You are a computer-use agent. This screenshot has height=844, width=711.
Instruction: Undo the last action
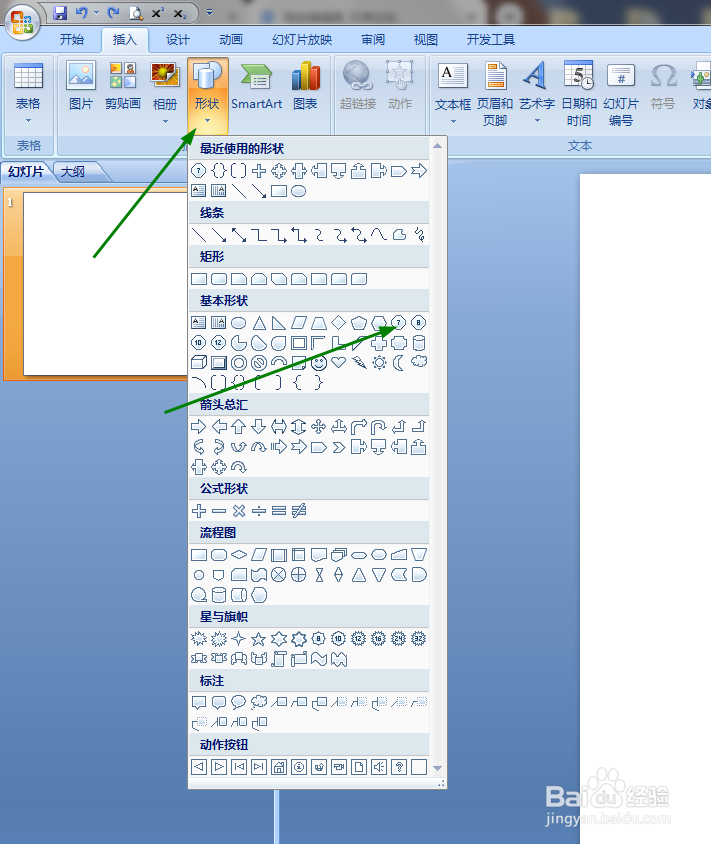click(x=81, y=12)
